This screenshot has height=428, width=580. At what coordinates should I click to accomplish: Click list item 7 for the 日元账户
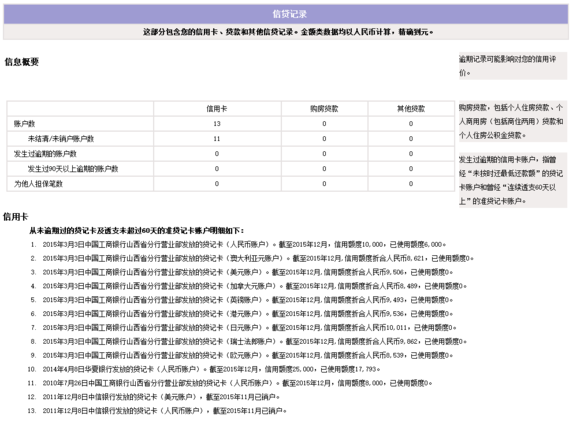(x=243, y=328)
